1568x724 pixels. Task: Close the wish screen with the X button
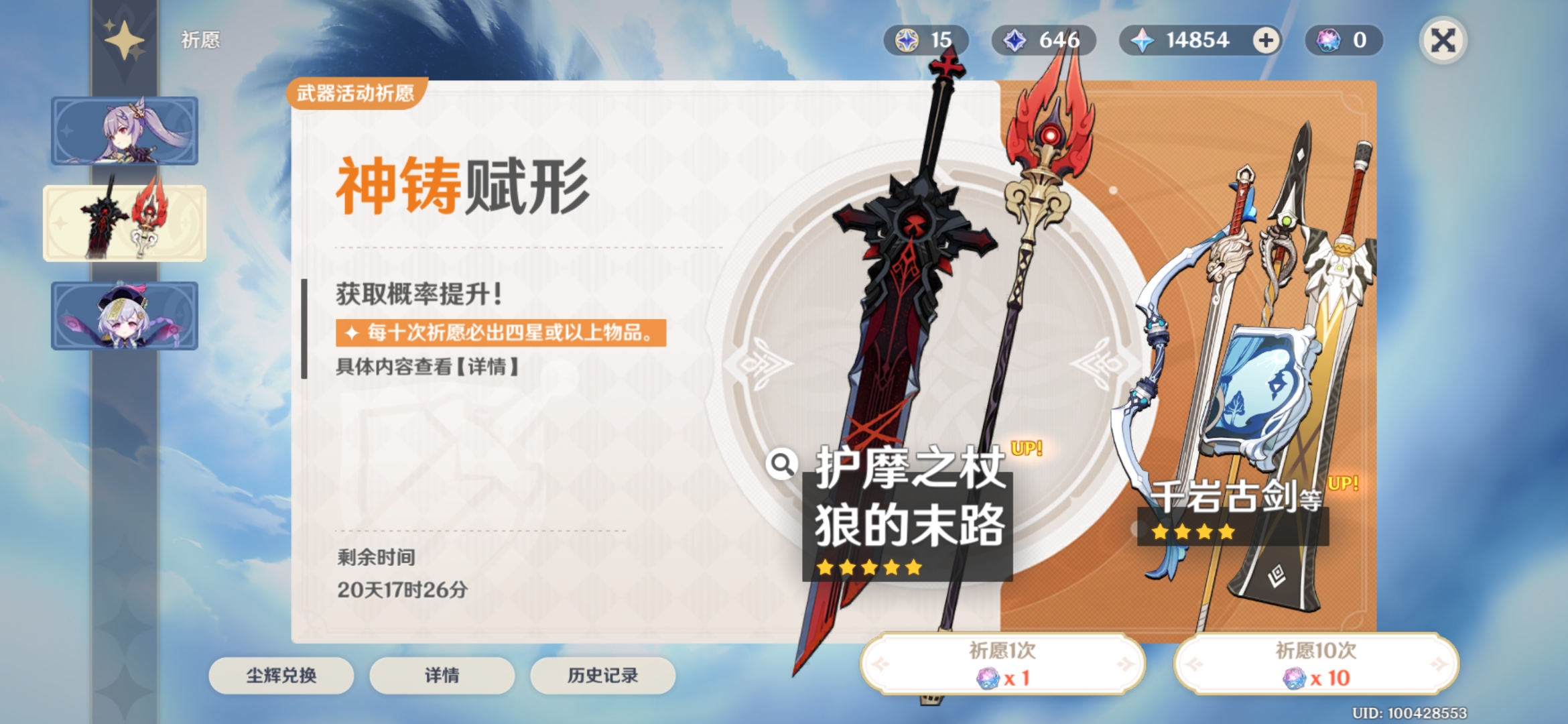[x=1443, y=40]
